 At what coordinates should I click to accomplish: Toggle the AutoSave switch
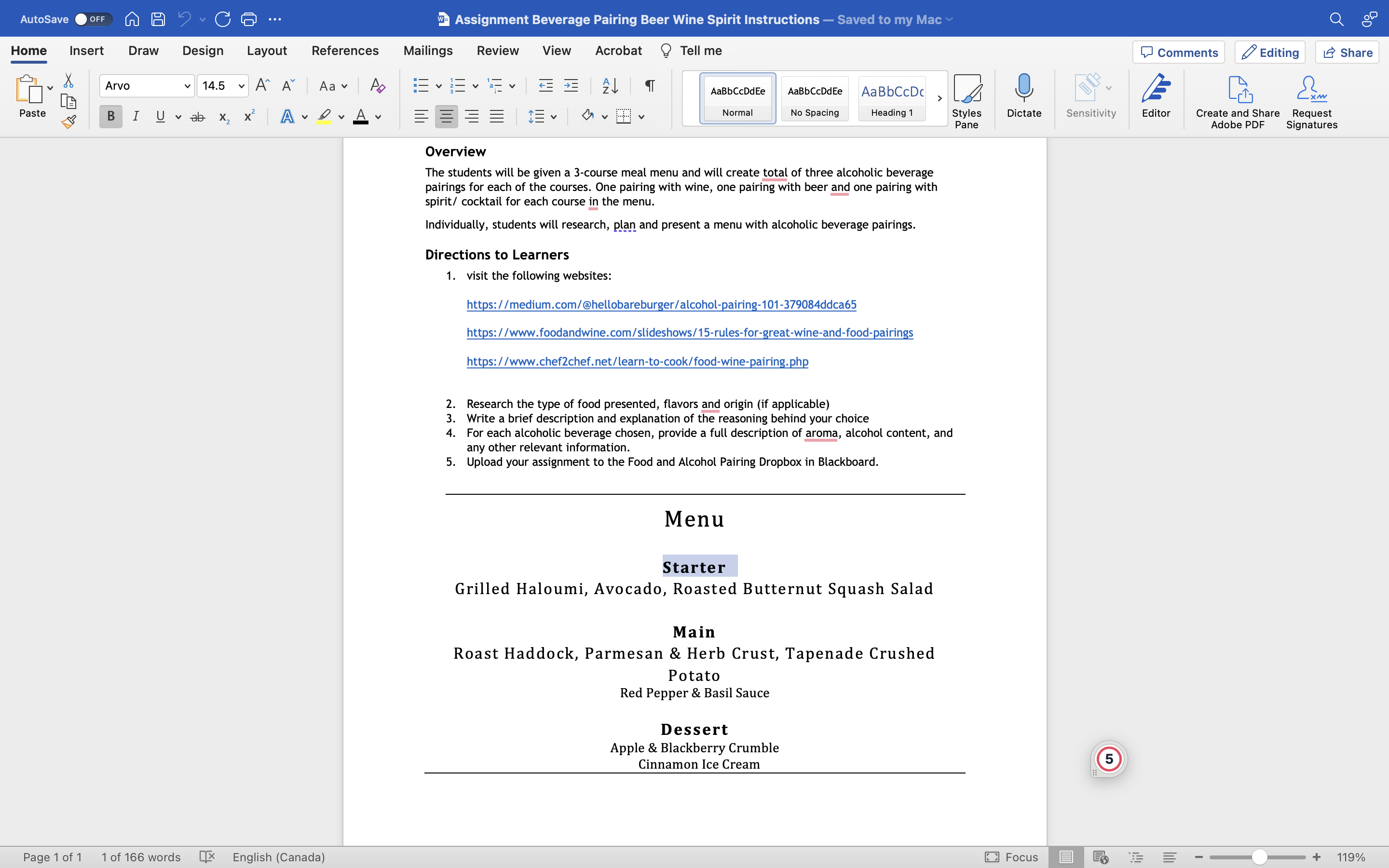(92, 19)
